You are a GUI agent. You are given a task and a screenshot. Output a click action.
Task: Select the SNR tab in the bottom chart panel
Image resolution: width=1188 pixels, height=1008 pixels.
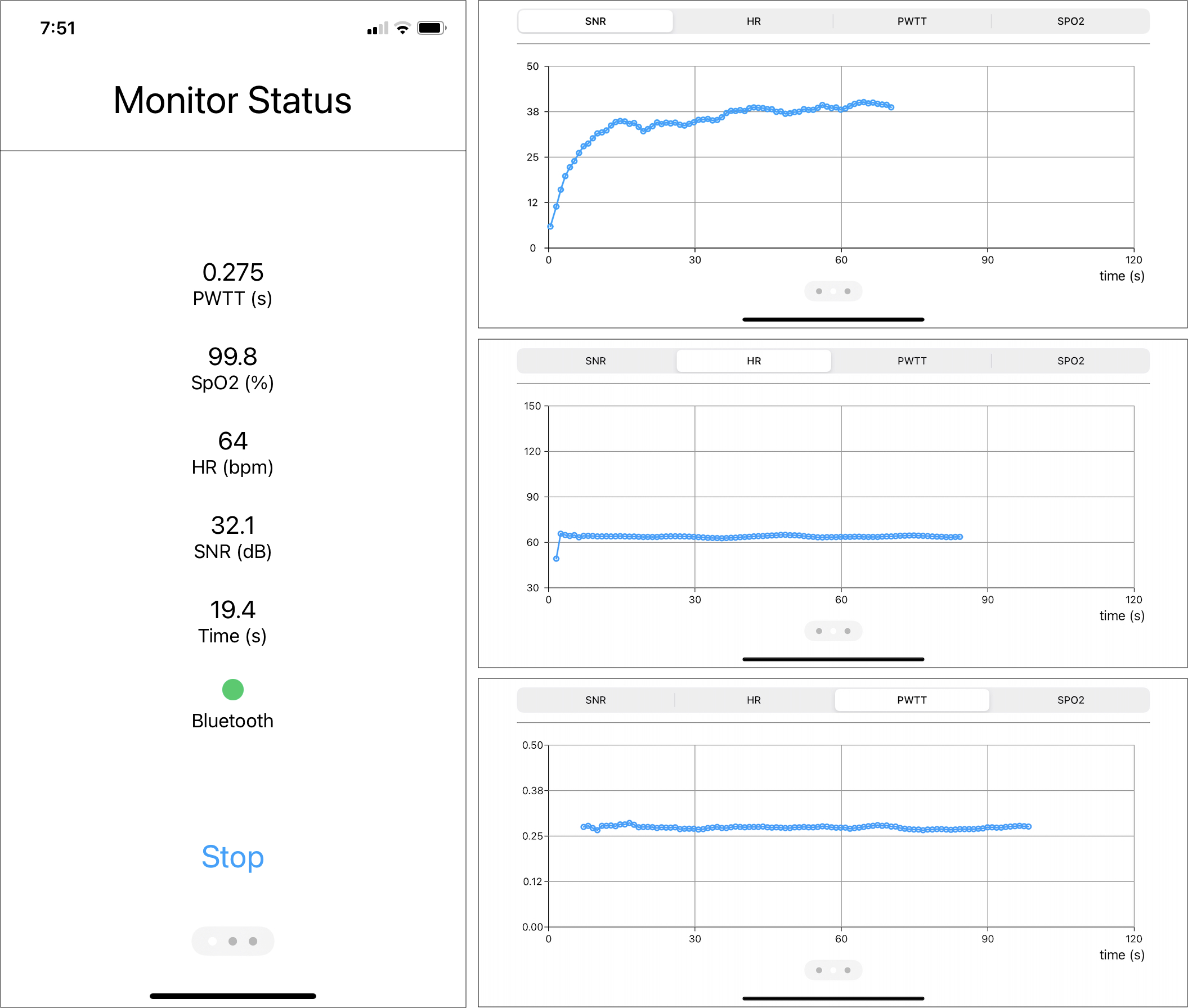click(595, 700)
